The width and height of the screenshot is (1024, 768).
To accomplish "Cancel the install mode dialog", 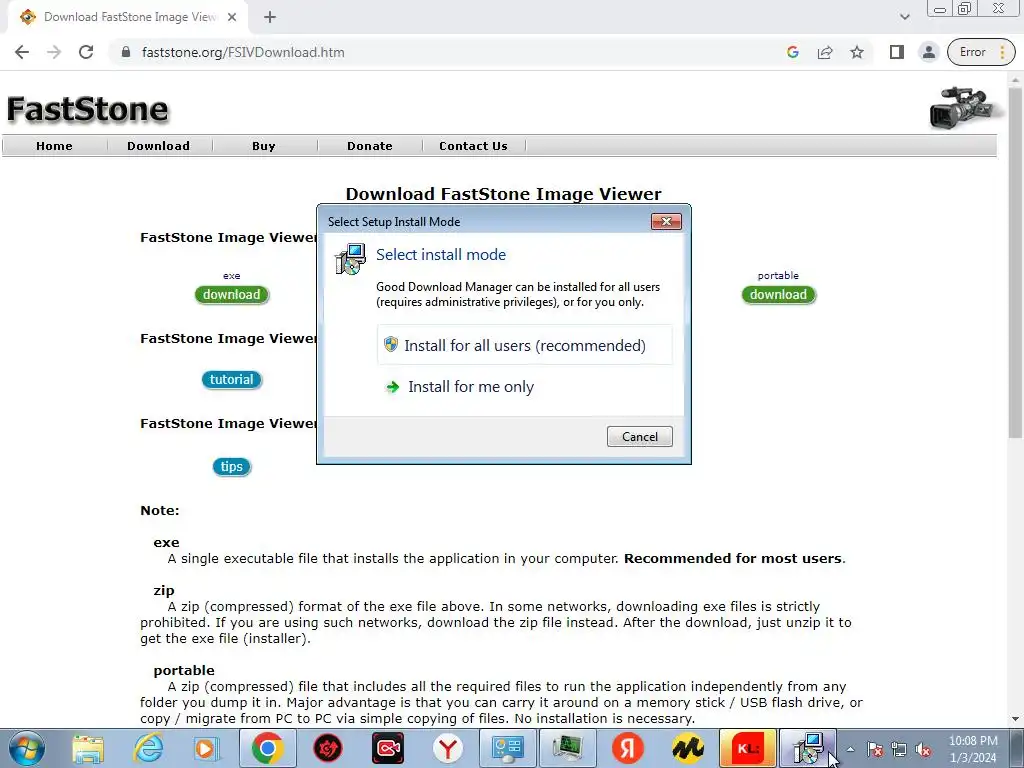I will tap(639, 436).
